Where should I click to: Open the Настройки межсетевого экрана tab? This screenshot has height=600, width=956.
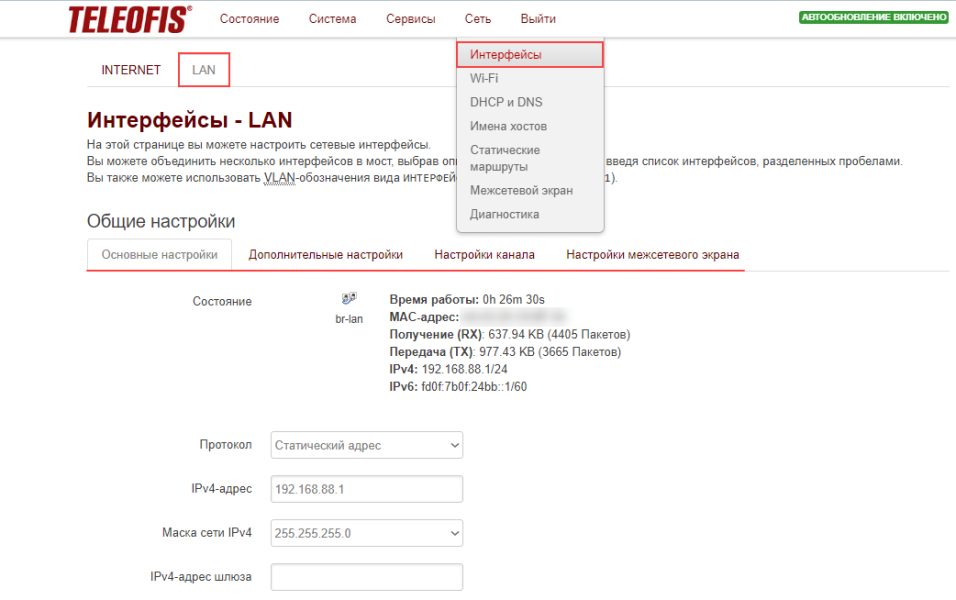point(652,255)
